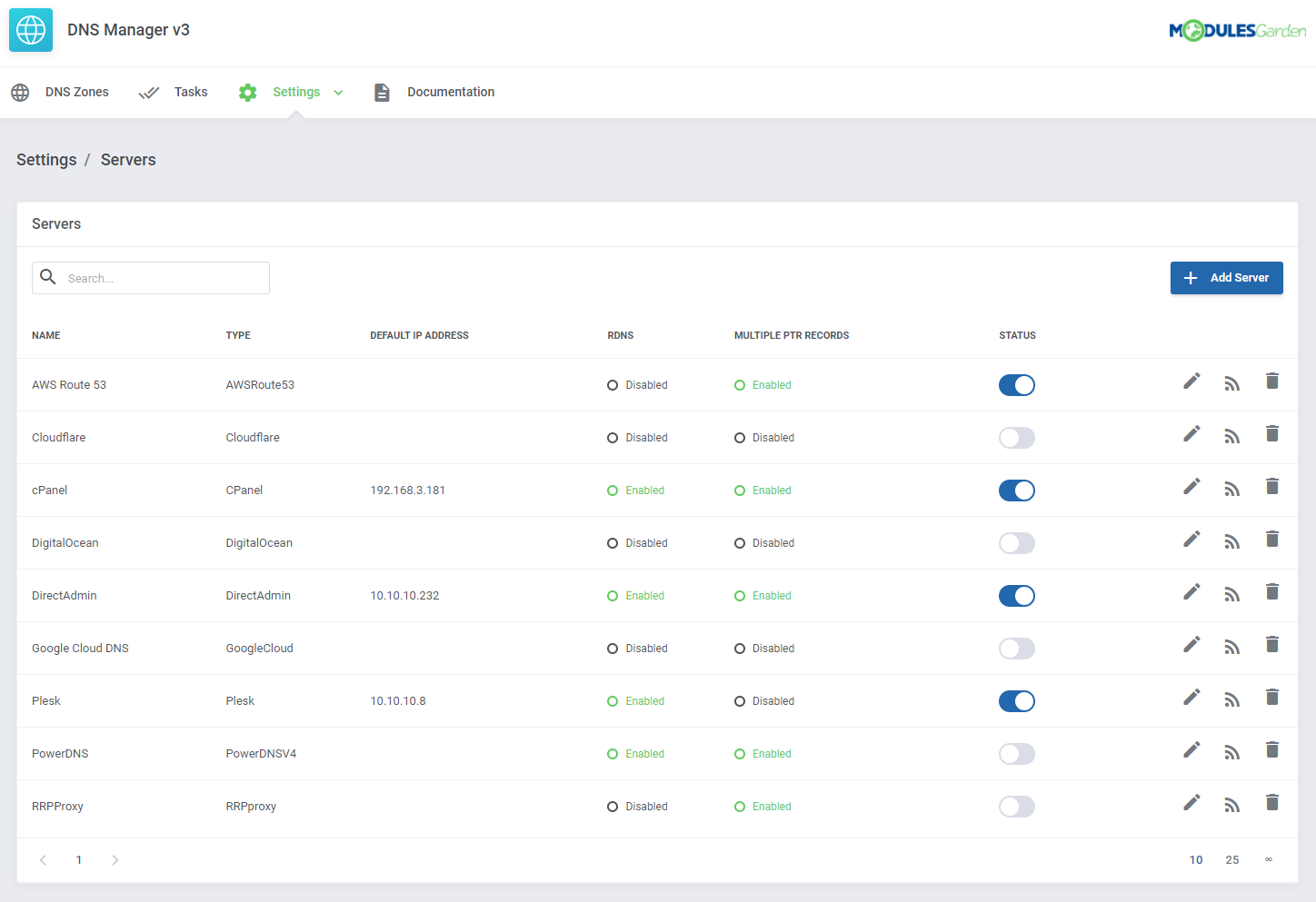
Task: Test connection for Cloudflare server
Action: coord(1231,437)
